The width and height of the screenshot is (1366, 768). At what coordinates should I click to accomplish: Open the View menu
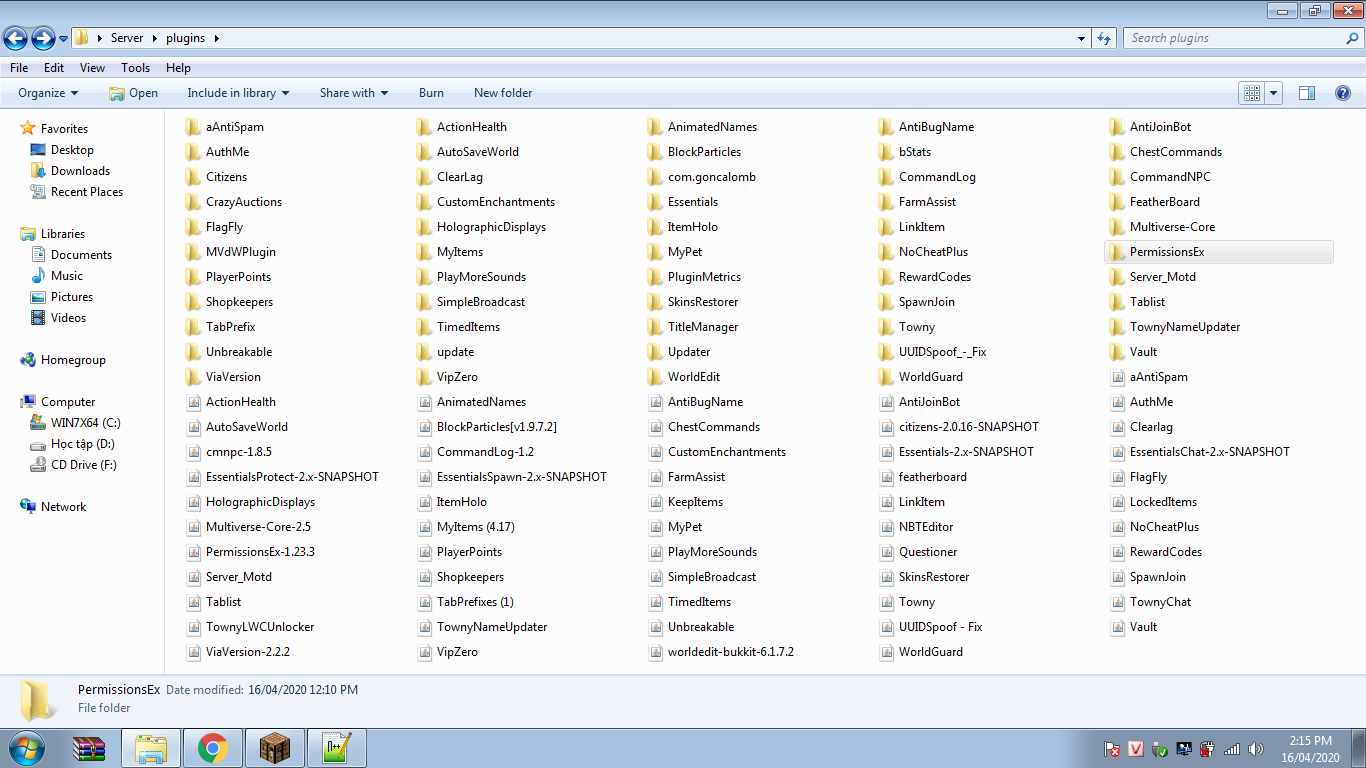(93, 68)
